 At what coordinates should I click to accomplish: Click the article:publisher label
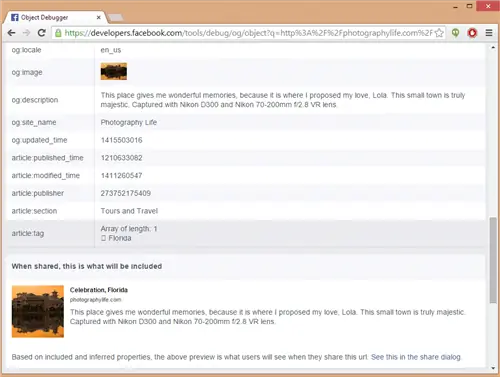pyautogui.click(x=38, y=193)
